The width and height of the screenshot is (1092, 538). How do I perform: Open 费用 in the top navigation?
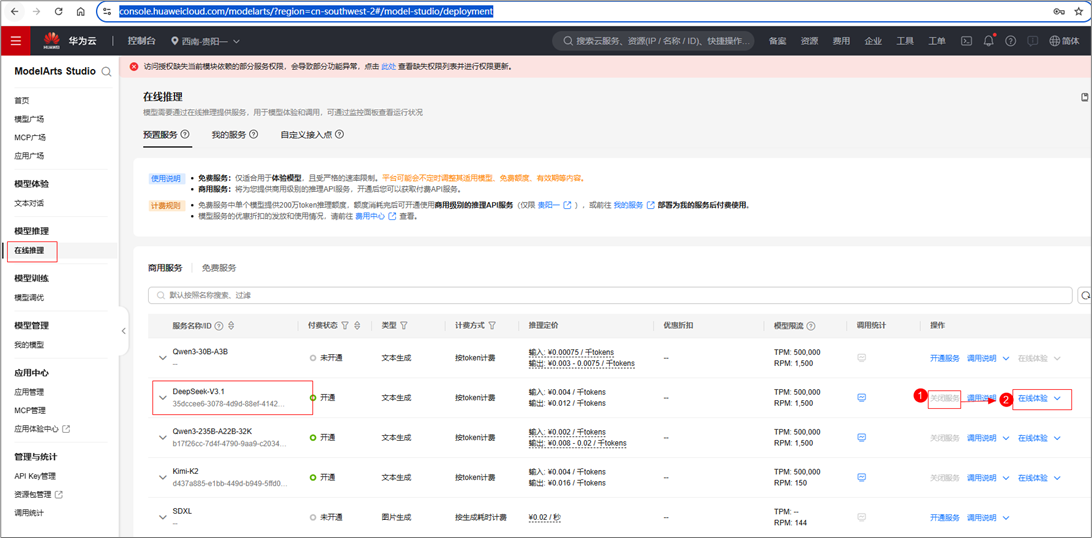841,41
